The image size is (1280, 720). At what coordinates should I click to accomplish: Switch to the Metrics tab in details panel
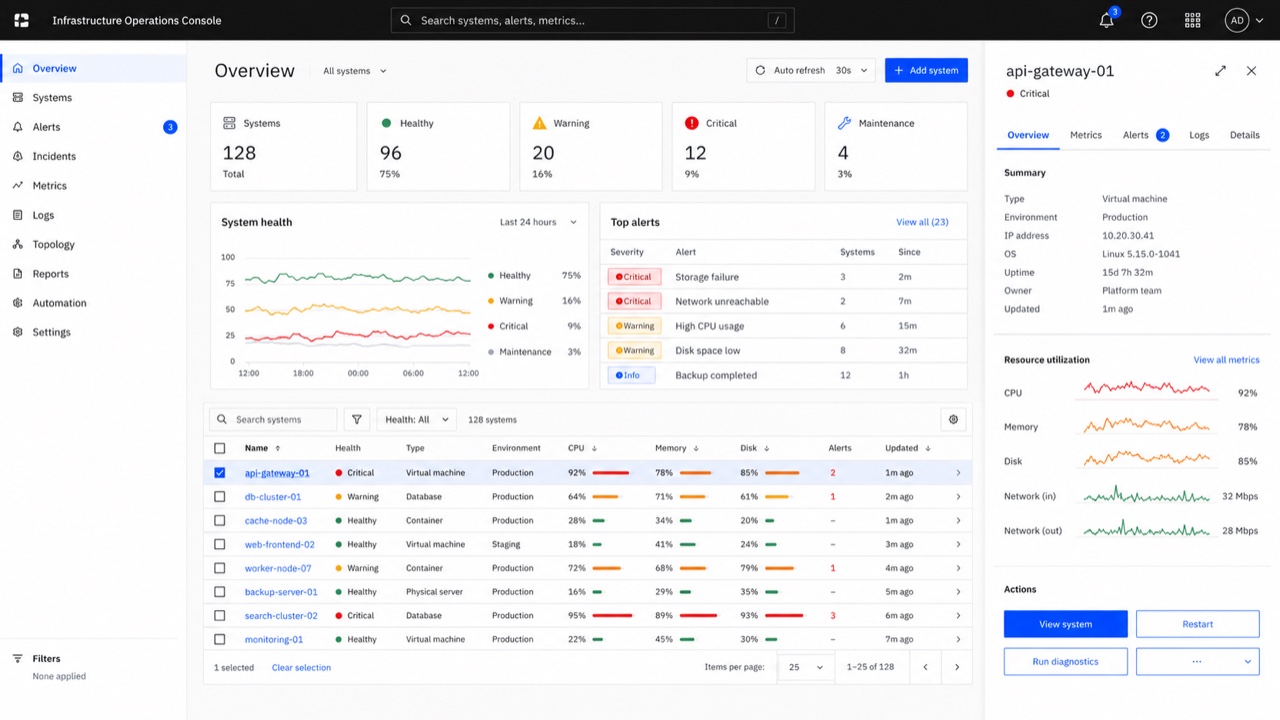[1086, 135]
